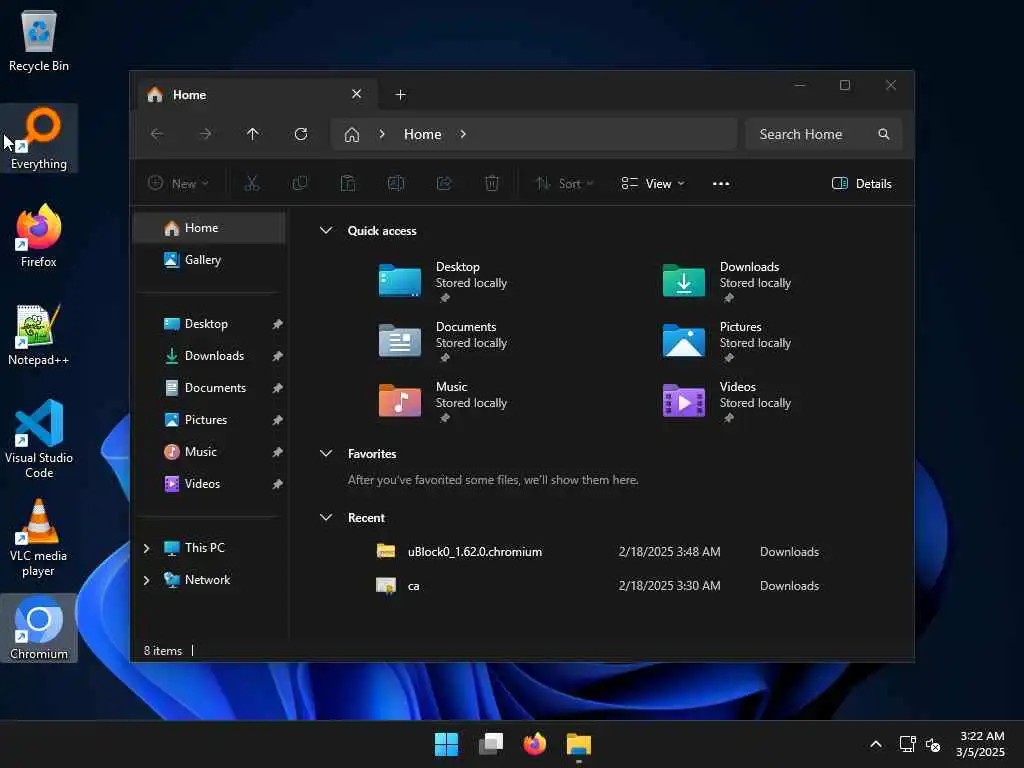Image resolution: width=1024 pixels, height=768 pixels.
Task: Select Home in the navigation pane
Action: pyautogui.click(x=209, y=228)
